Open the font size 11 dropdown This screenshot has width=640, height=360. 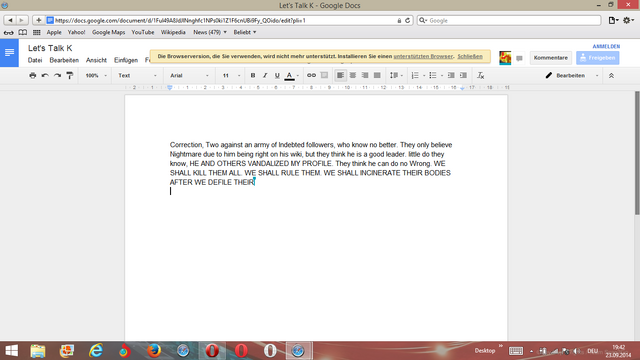231,76
